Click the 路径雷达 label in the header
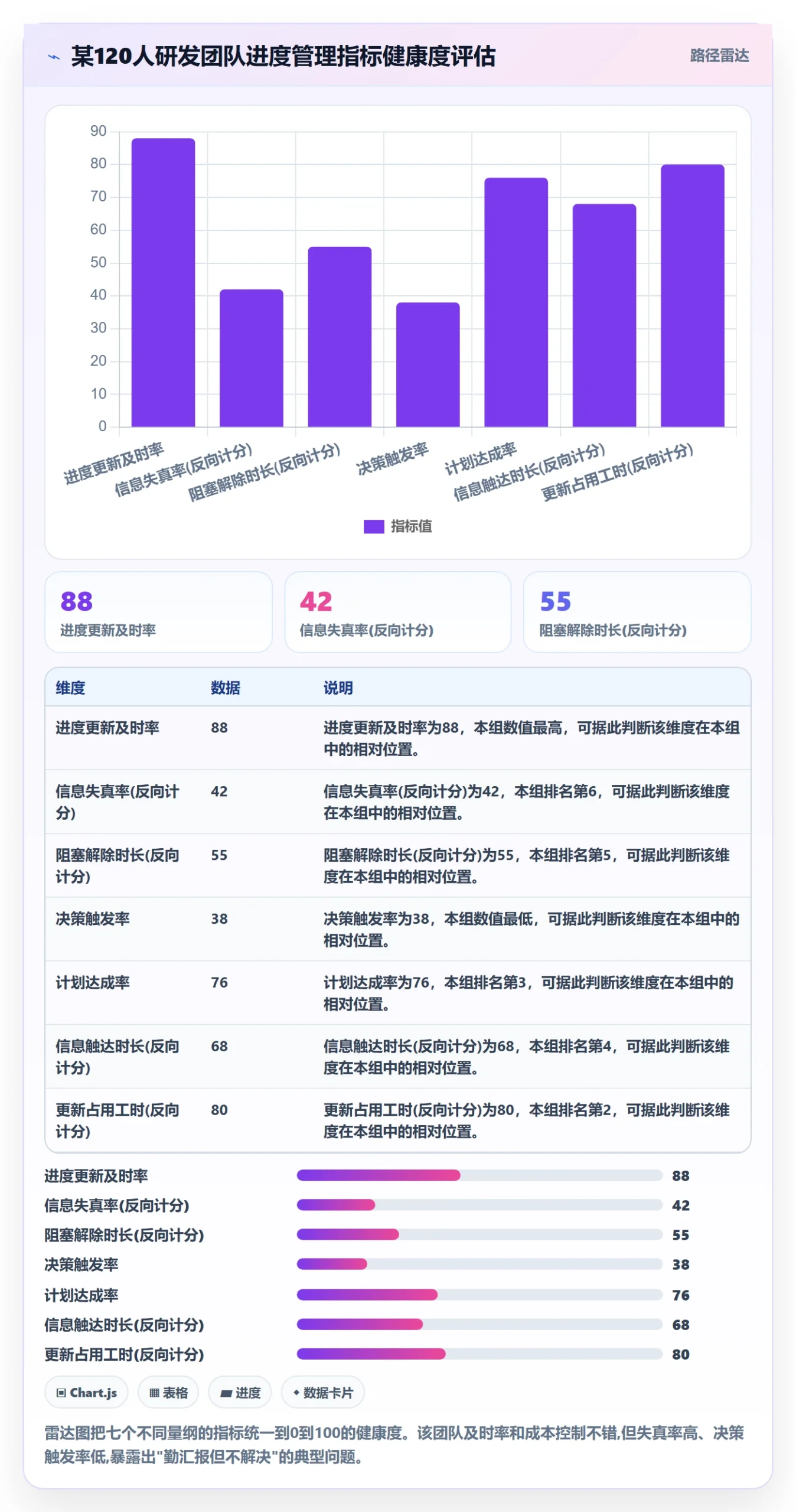The image size is (796, 1512). coord(719,56)
